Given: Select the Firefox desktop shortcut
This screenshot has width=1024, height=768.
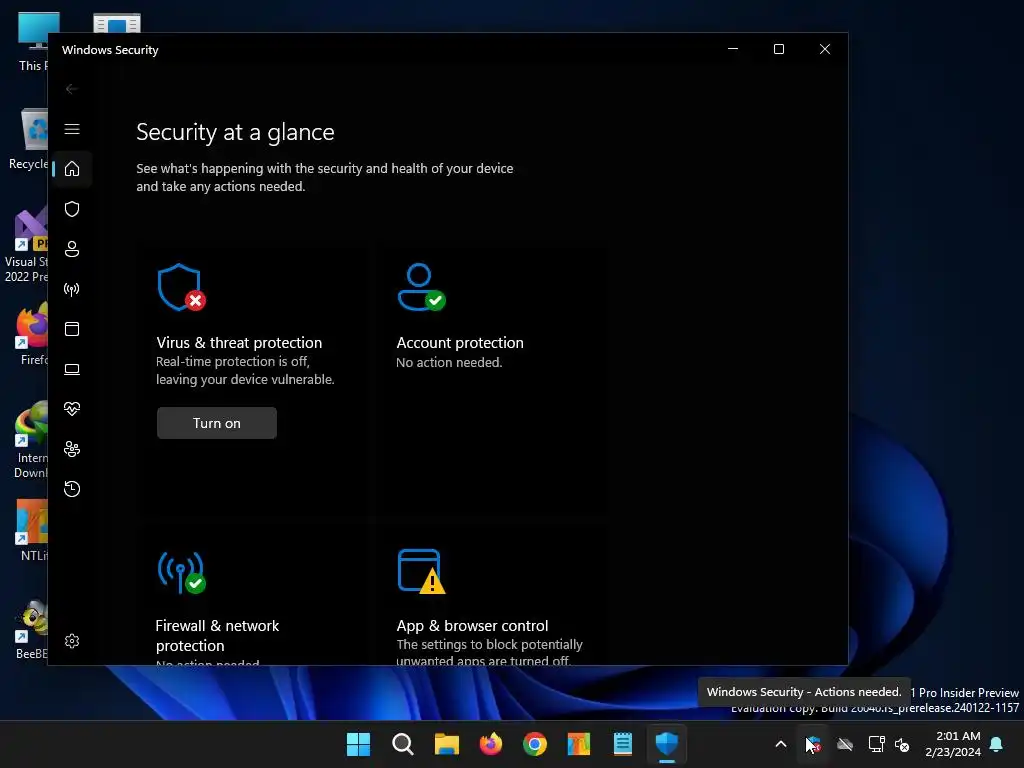Looking at the screenshot, I should point(31,333).
